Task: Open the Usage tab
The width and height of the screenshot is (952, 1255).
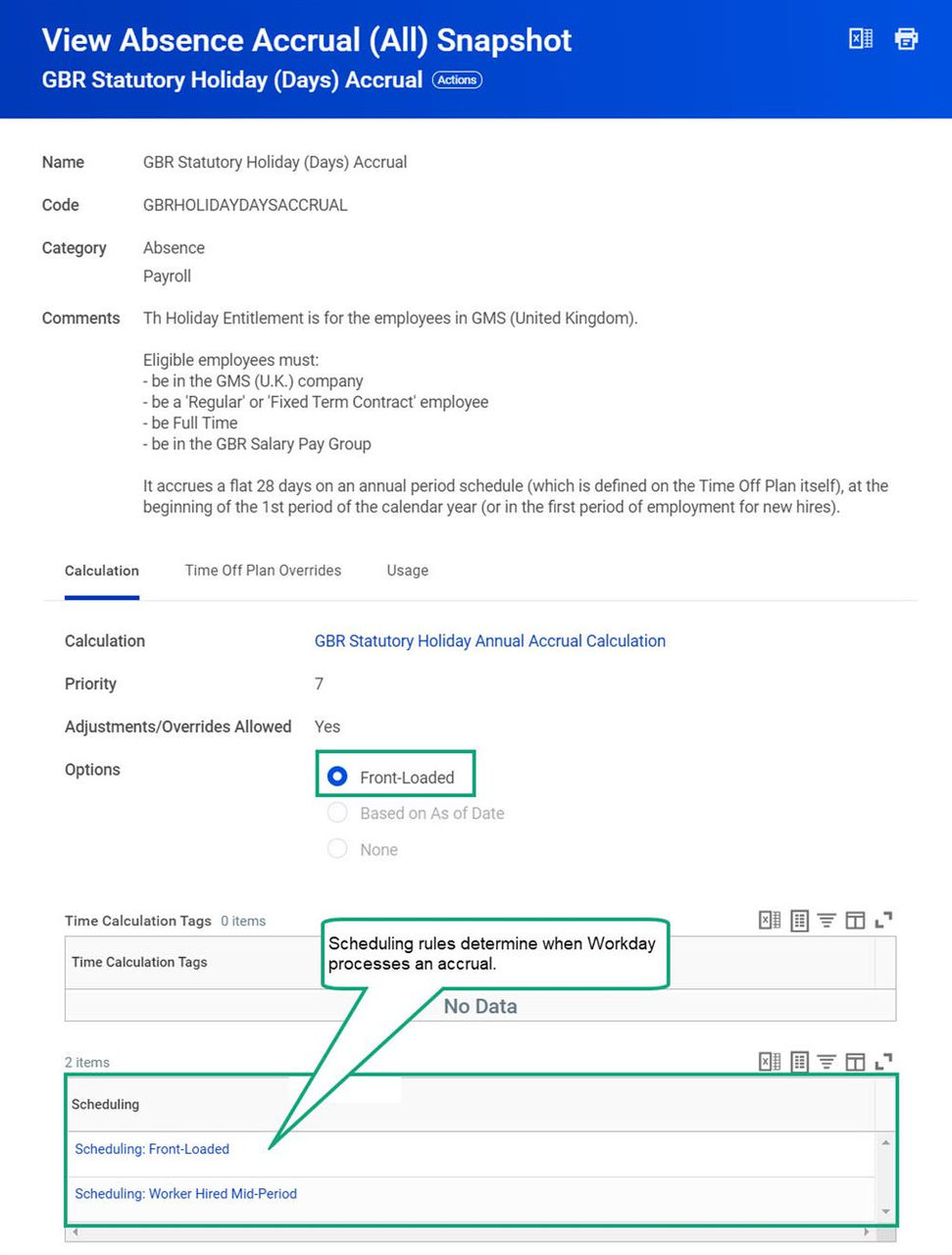Action: coord(408,571)
